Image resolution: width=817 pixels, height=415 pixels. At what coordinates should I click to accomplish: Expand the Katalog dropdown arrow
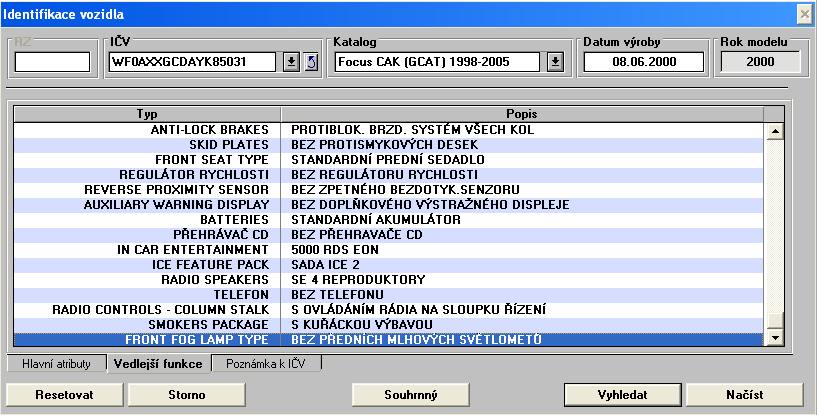point(555,62)
